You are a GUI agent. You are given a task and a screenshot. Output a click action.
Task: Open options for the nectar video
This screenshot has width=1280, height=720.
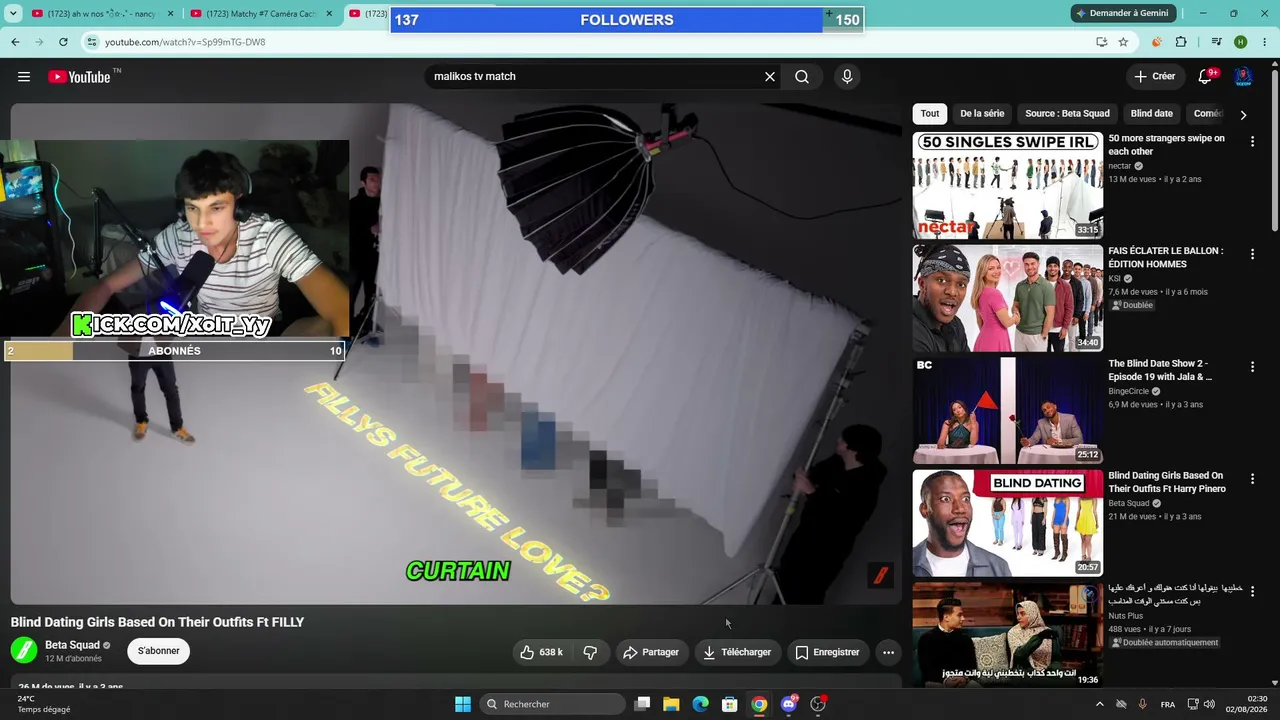coord(1252,142)
